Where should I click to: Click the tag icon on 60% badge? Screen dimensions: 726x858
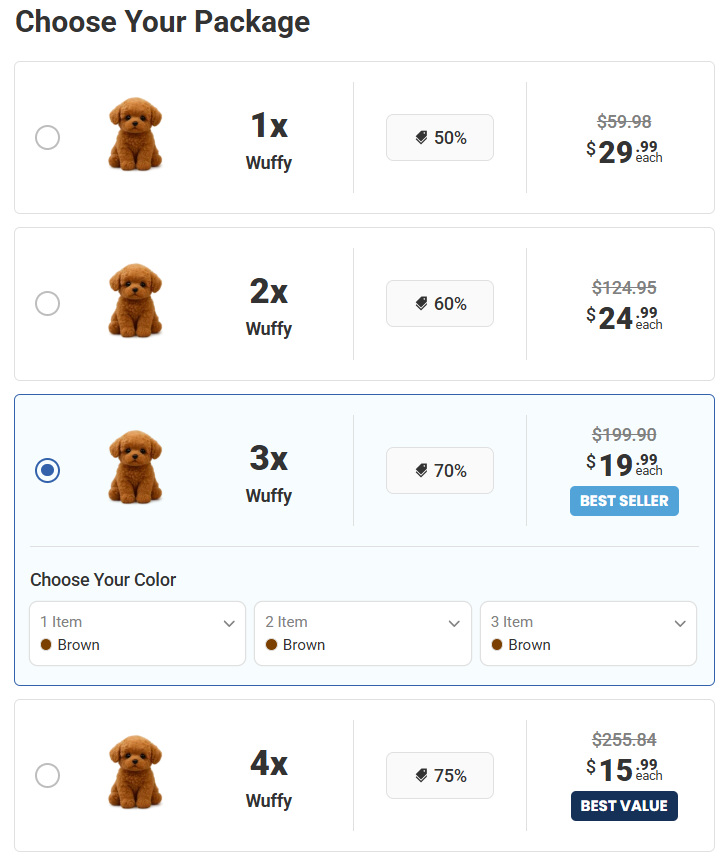[x=422, y=304]
